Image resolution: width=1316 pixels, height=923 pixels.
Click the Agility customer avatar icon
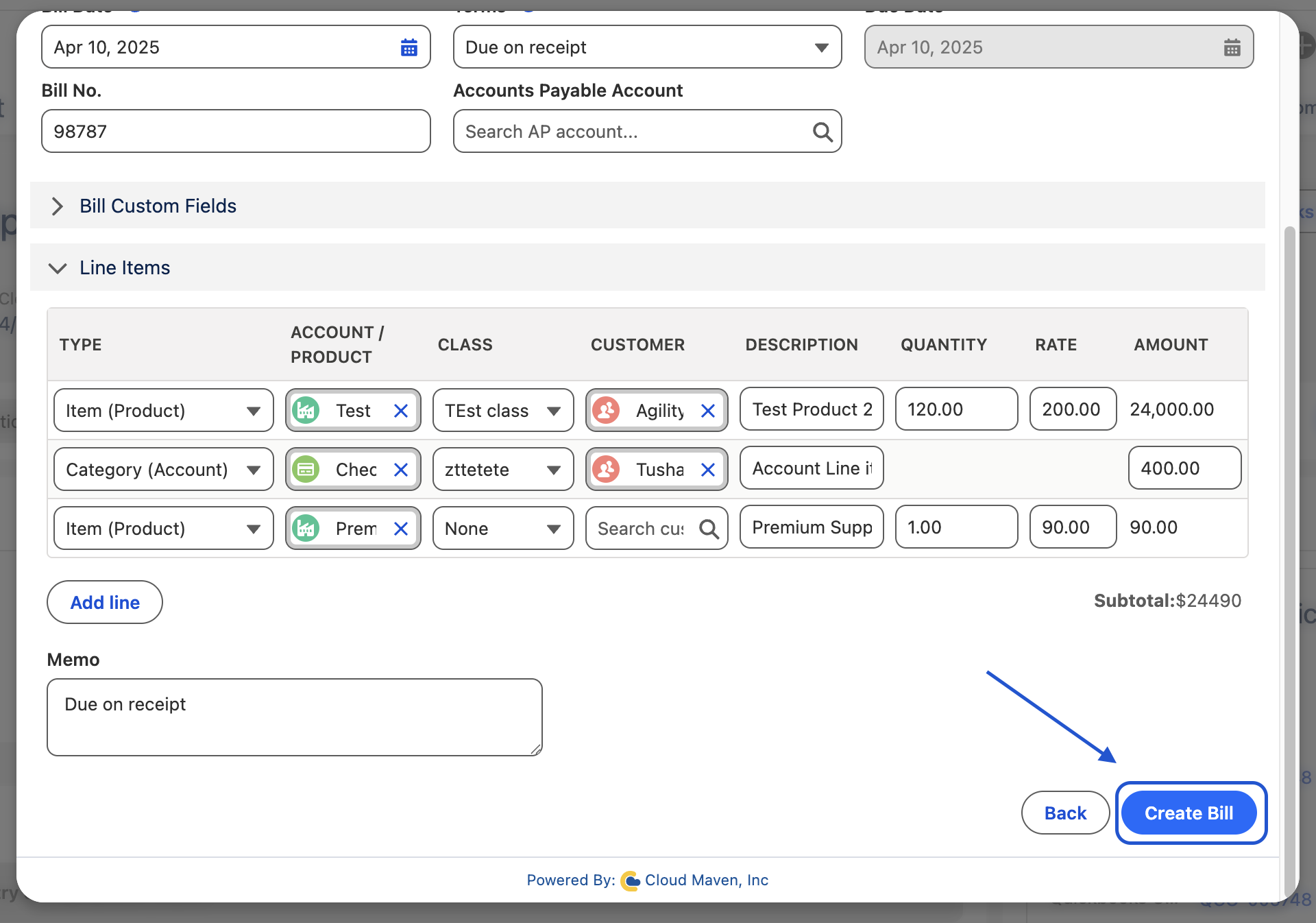click(606, 411)
